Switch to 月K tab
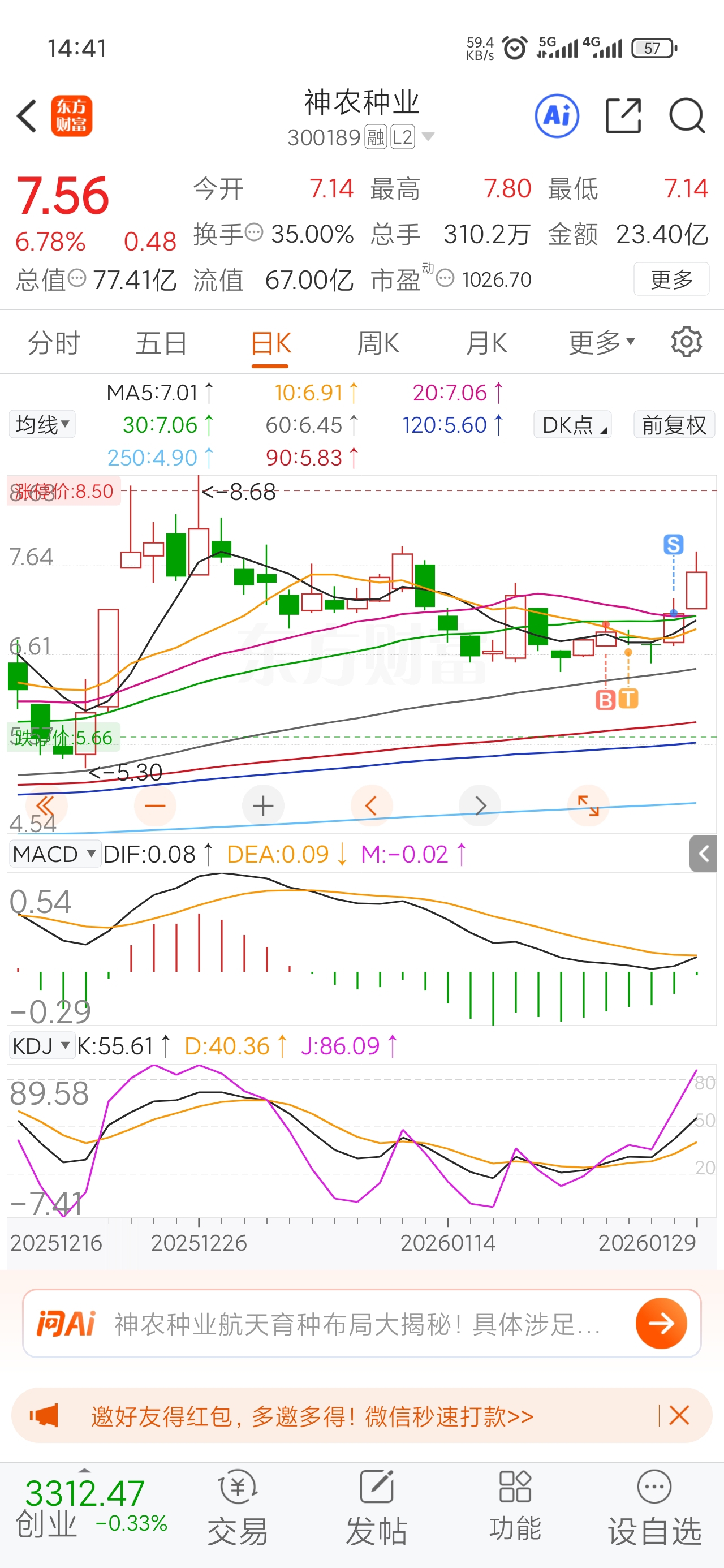Image resolution: width=724 pixels, height=1568 pixels. 486,343
